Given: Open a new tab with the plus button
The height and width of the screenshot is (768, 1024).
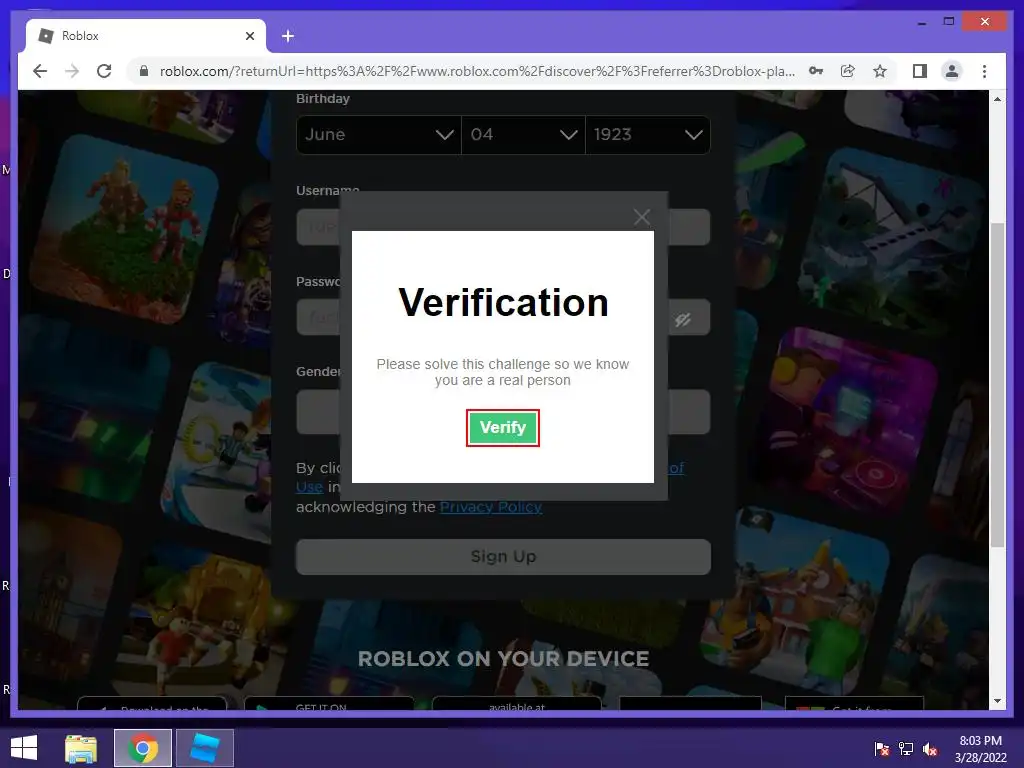Looking at the screenshot, I should [x=288, y=36].
